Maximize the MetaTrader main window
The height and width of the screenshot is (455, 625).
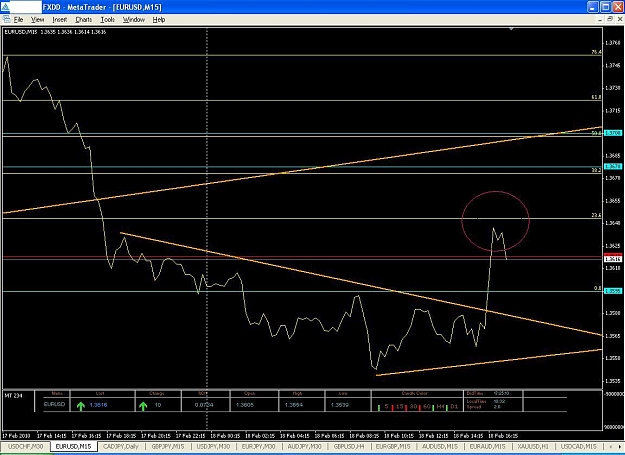coord(605,7)
